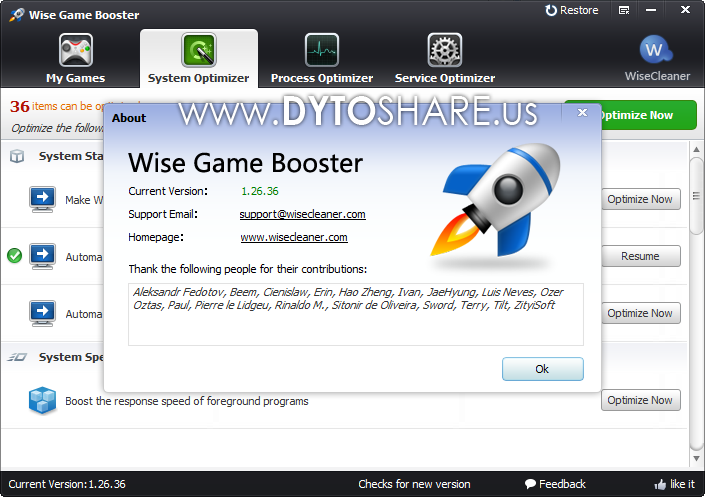
Task: Click the monitor icon beside Make W
Action: [42, 199]
